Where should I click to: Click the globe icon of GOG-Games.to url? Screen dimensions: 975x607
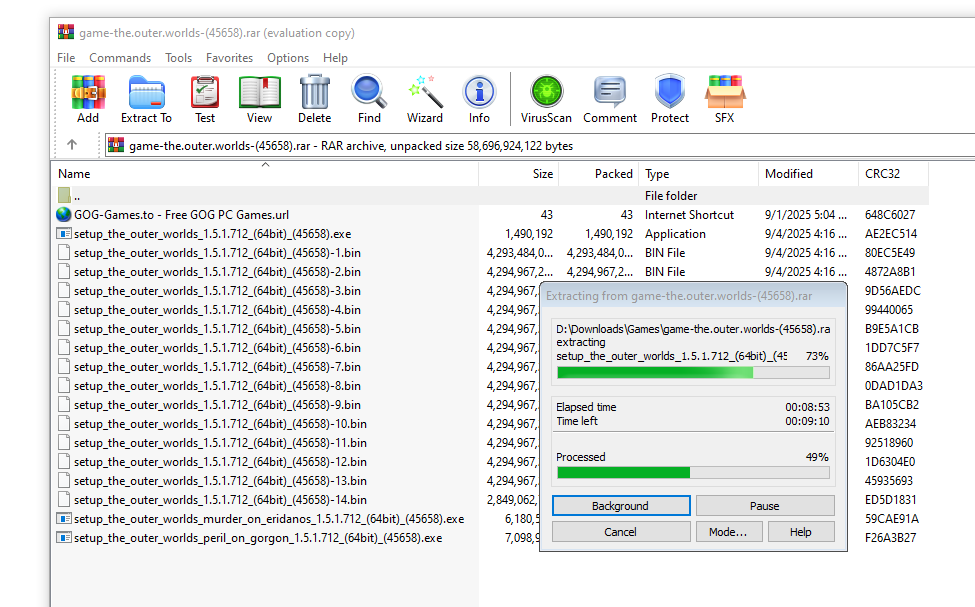pyautogui.click(x=63, y=215)
